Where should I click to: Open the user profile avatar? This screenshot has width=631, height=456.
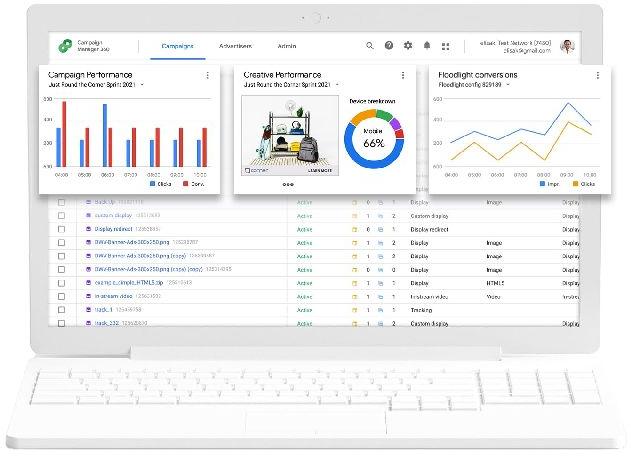(567, 46)
